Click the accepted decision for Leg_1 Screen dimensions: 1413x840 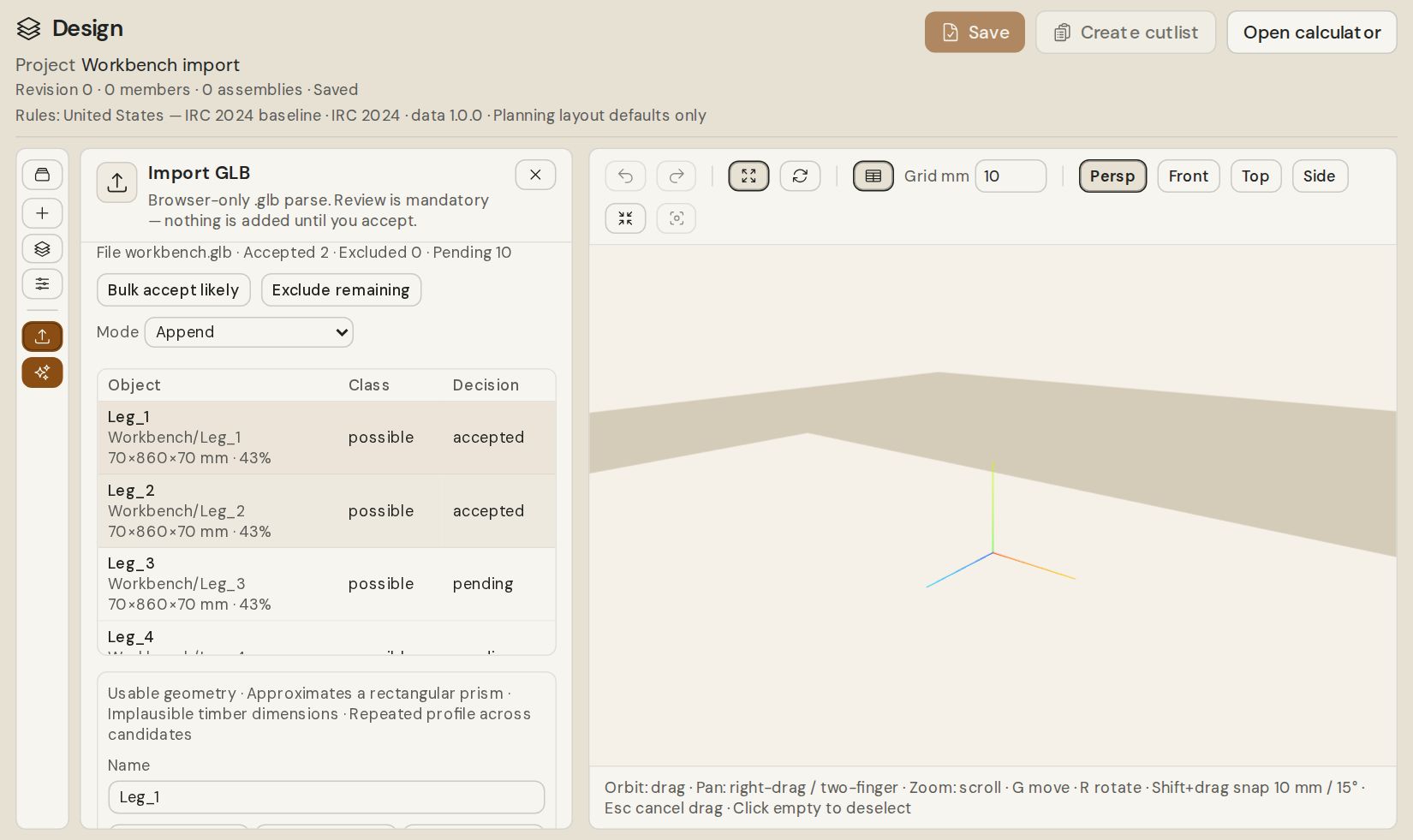pos(488,438)
